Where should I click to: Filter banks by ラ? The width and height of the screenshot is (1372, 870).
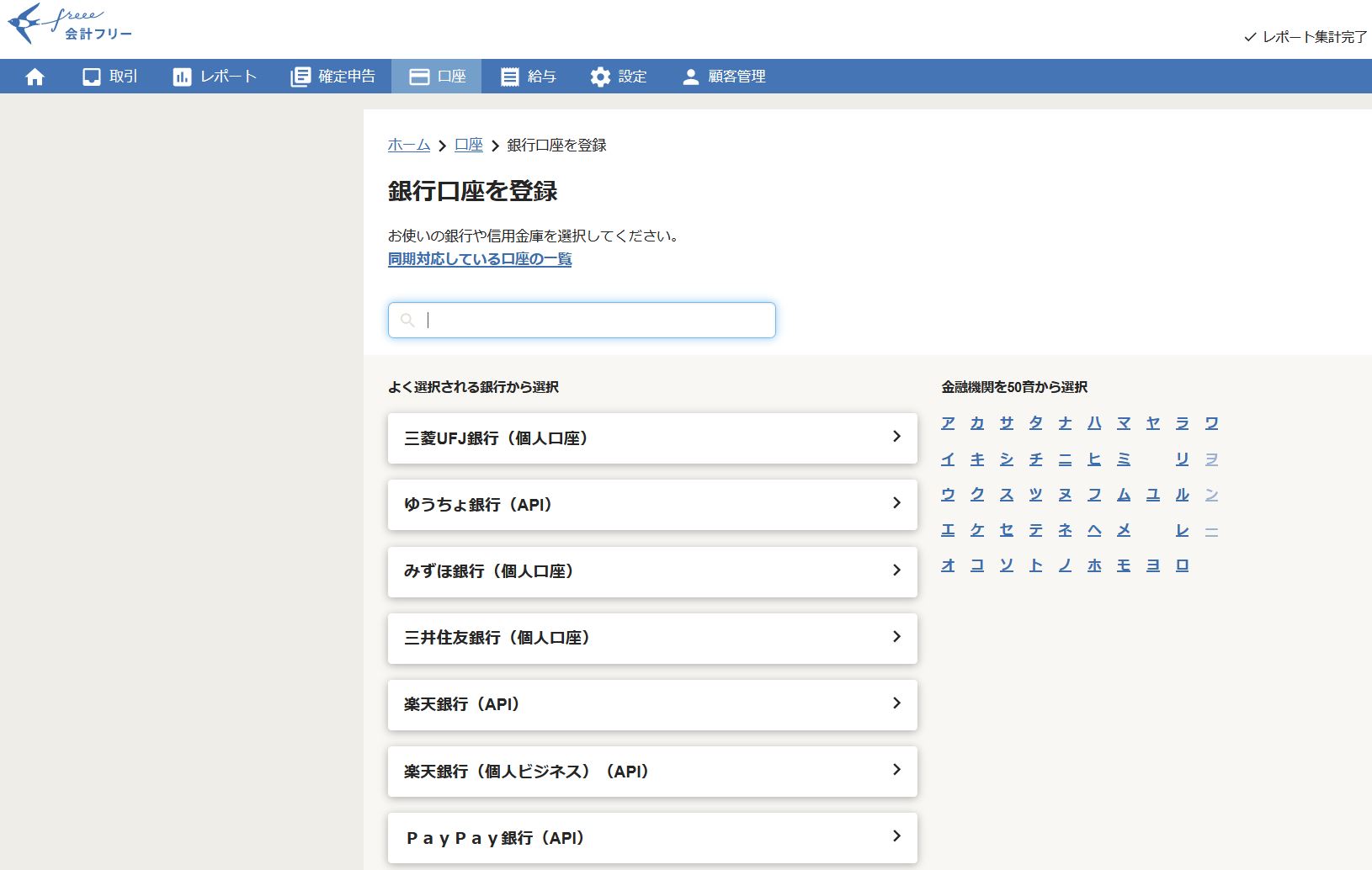pos(1183,423)
